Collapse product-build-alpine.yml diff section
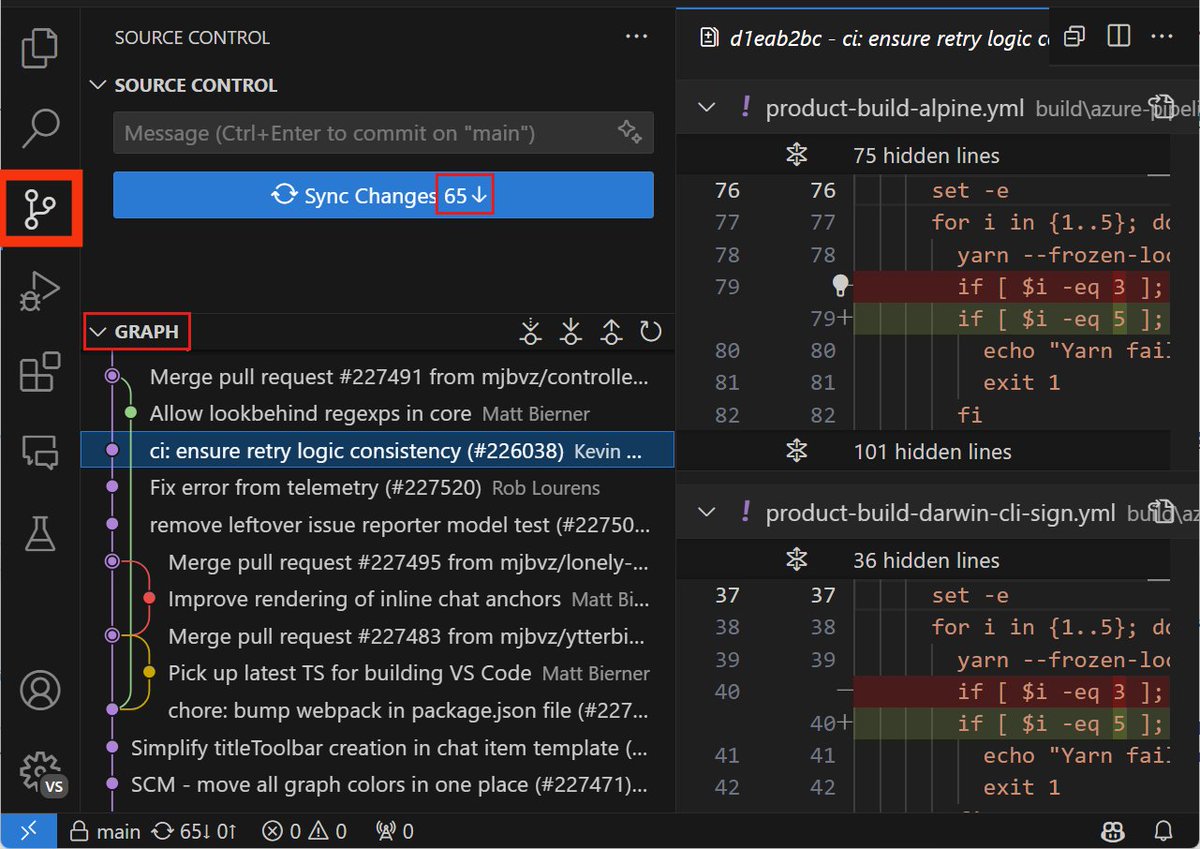Screen dimensions: 1200x849 [706, 108]
